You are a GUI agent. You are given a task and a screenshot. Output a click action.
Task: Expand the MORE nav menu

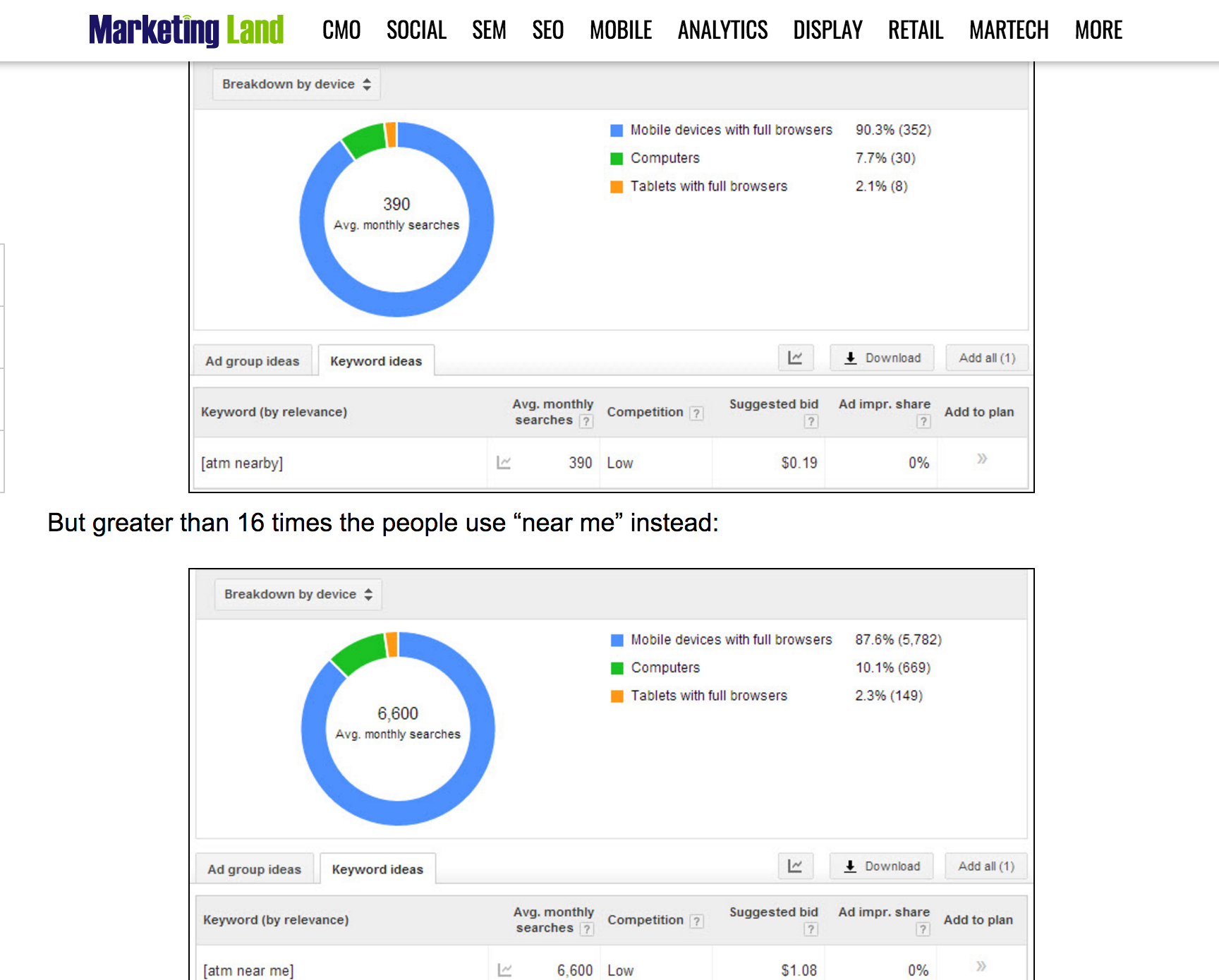[1098, 30]
